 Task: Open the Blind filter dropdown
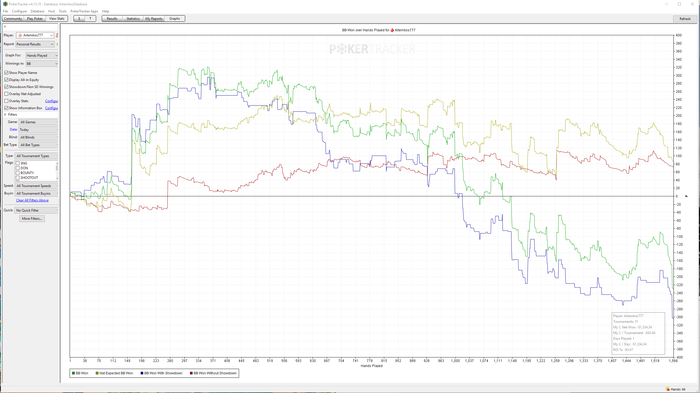[38, 137]
